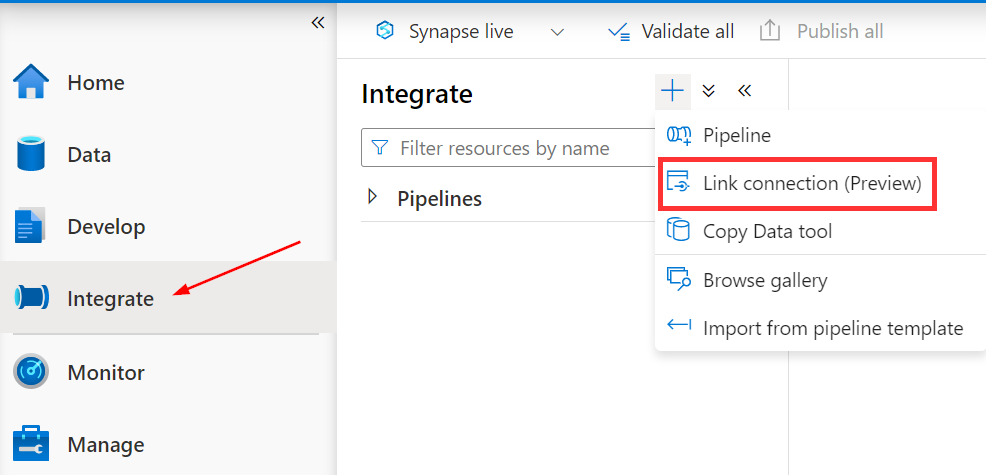This screenshot has height=475, width=986.
Task: Open the Data hub database icon
Action: pos(31,155)
